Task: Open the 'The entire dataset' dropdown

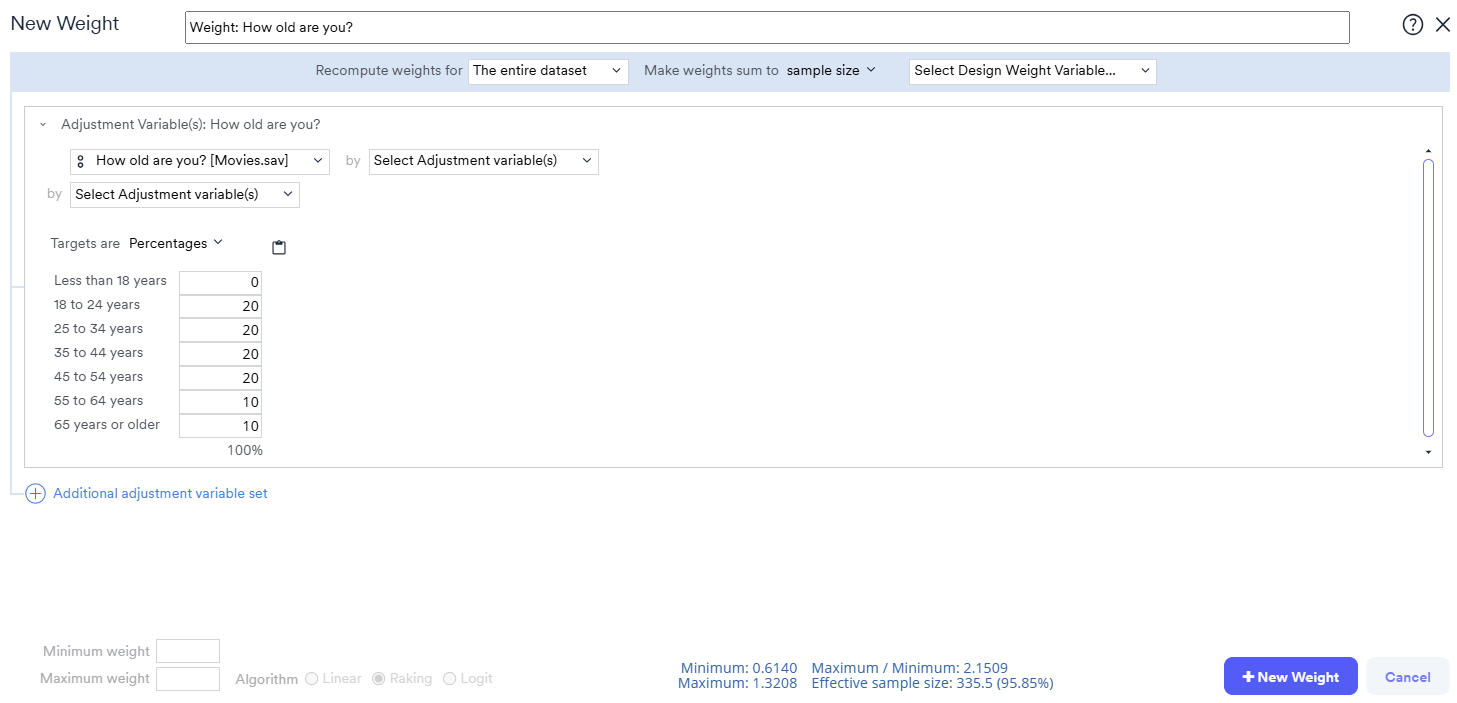Action: [548, 71]
